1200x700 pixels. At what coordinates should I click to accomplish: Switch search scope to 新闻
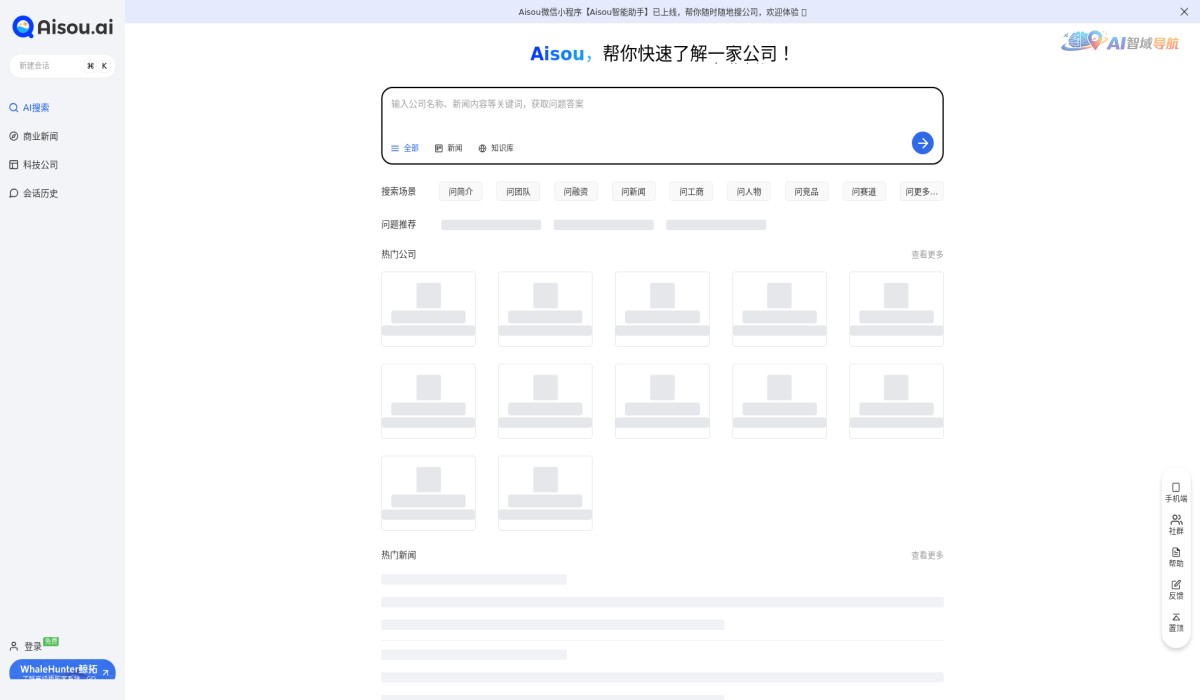pyautogui.click(x=448, y=147)
